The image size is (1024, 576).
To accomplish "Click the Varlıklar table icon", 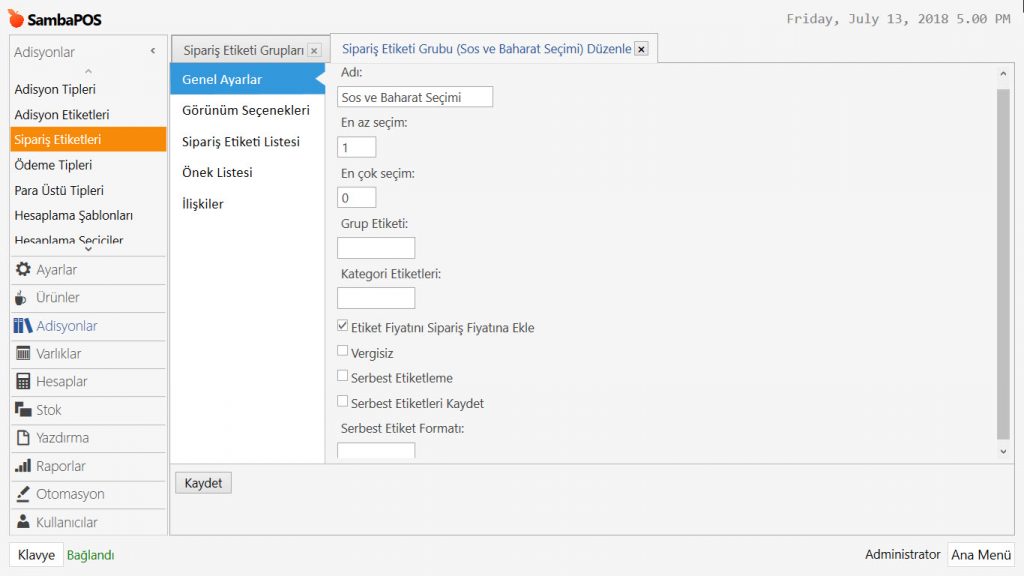I will click(23, 354).
